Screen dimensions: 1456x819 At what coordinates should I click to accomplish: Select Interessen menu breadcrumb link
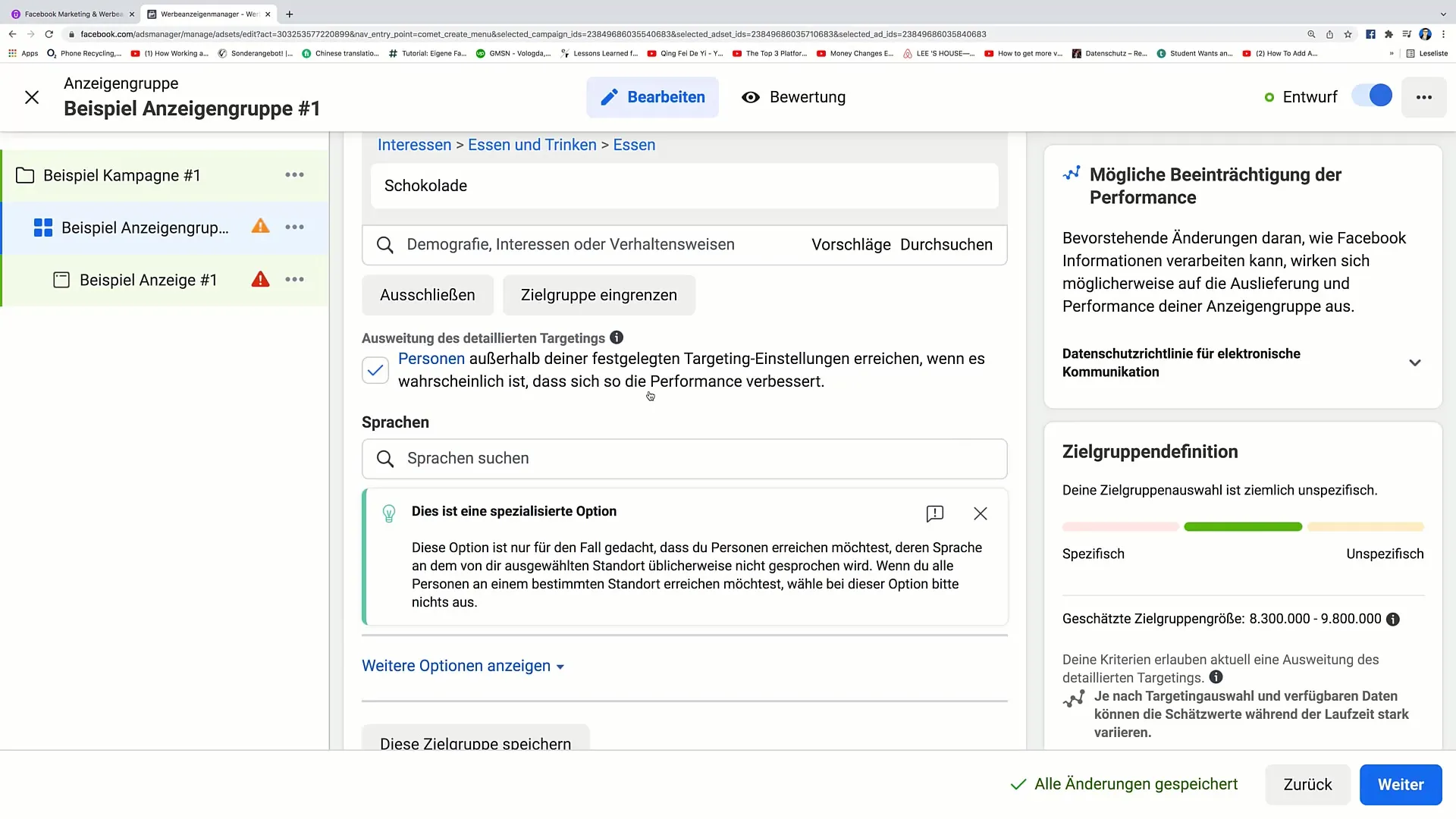point(414,145)
